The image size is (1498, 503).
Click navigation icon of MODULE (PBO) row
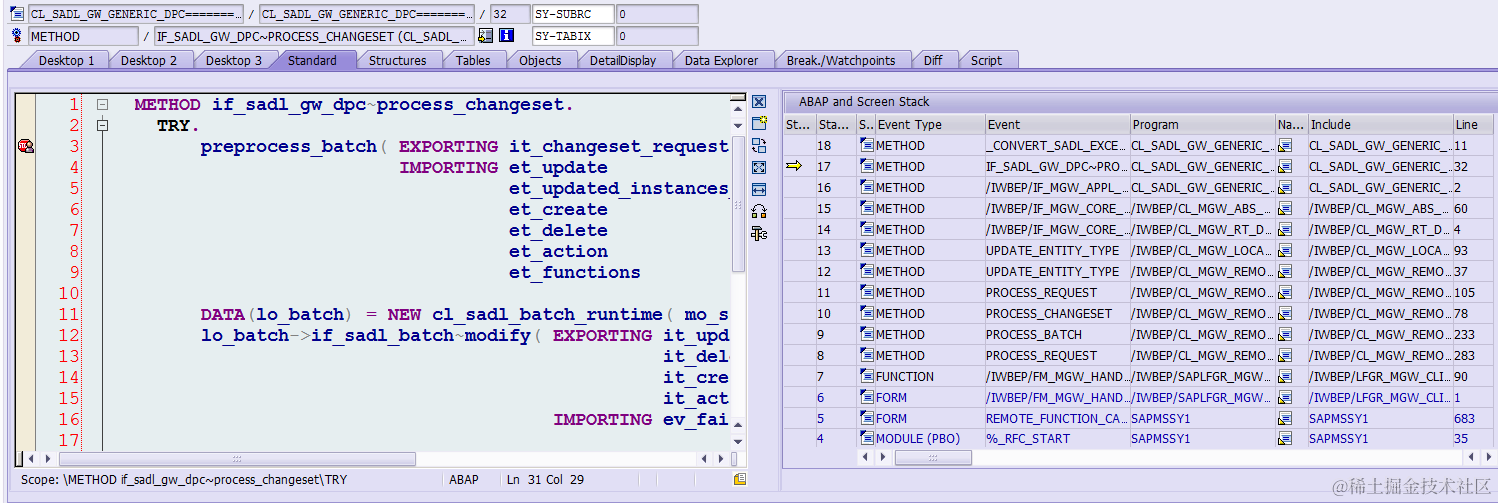point(1286,439)
